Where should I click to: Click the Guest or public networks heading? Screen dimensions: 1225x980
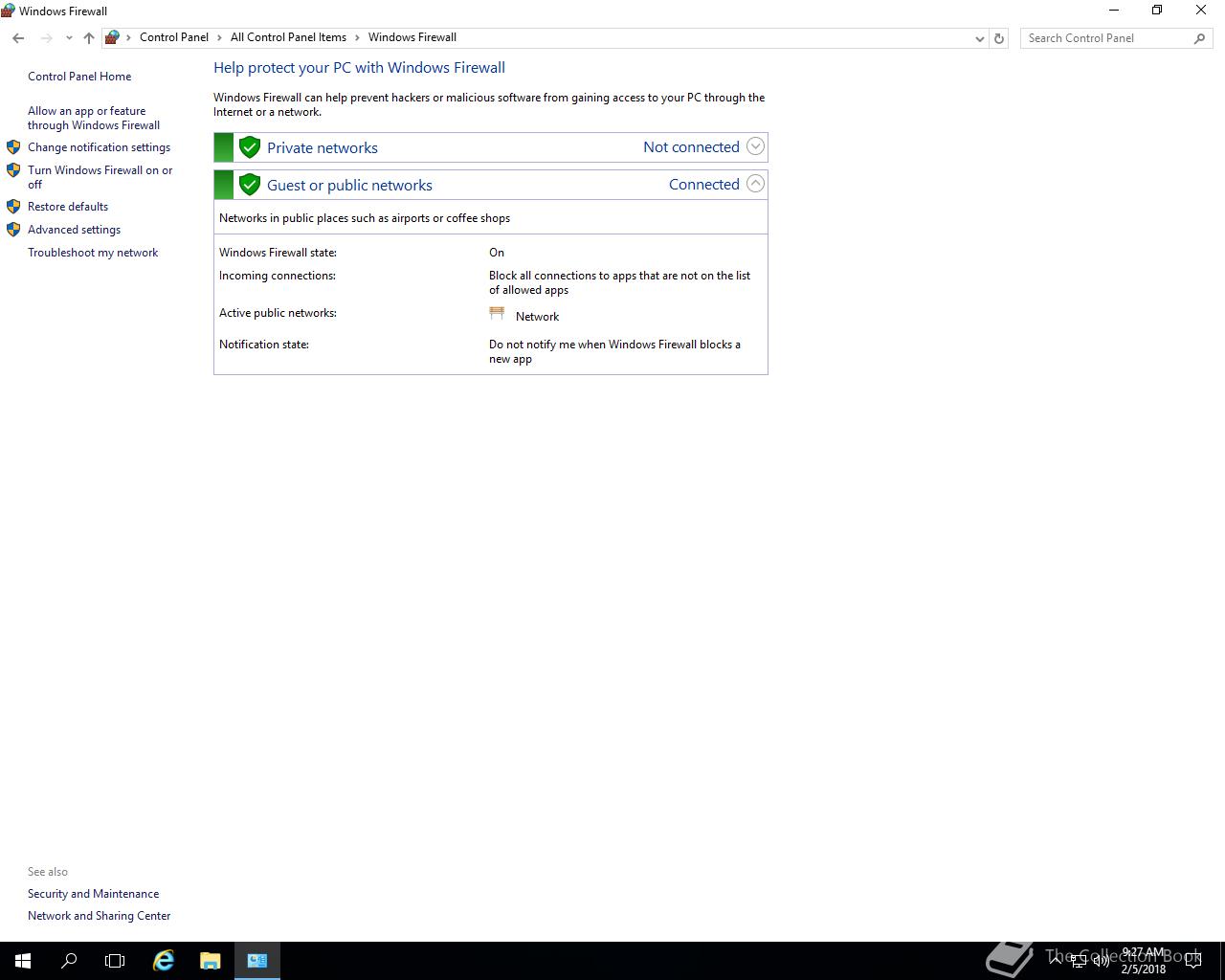point(349,186)
